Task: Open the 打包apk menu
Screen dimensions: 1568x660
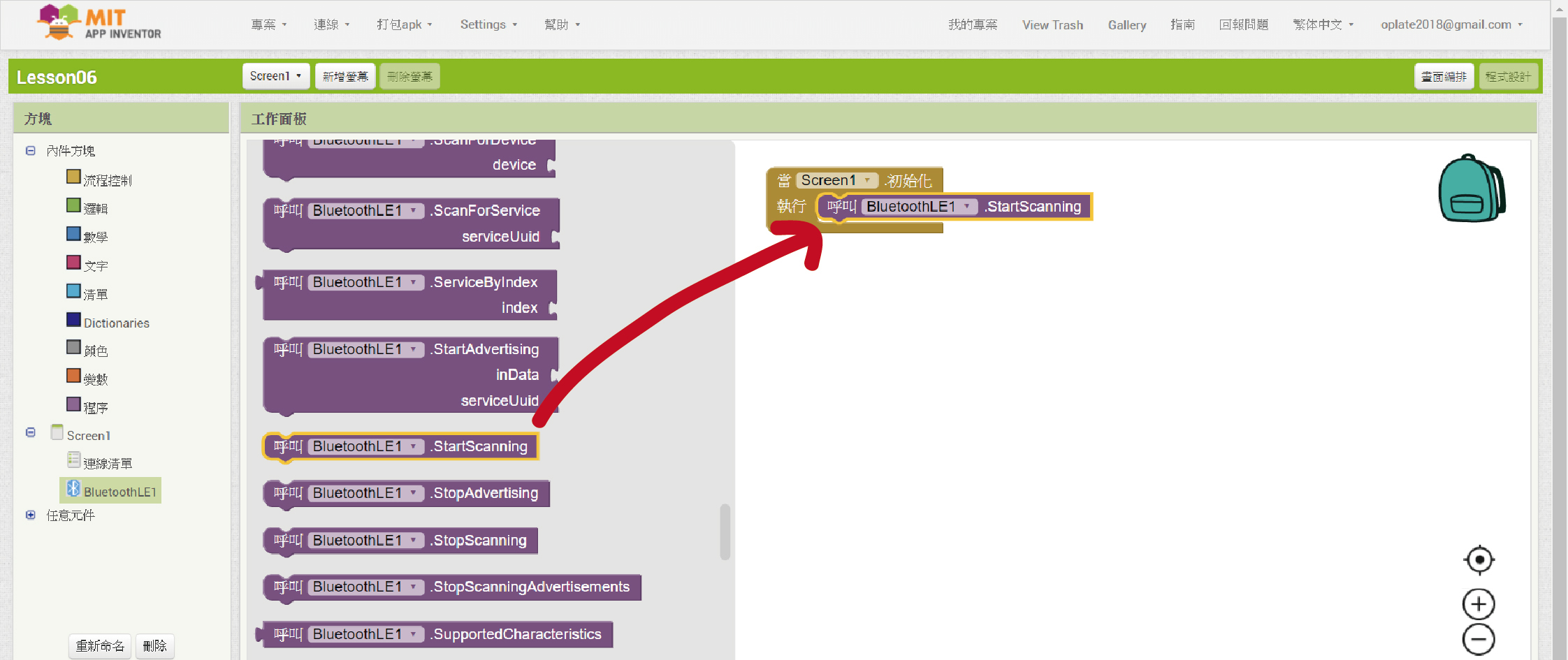Action: [x=404, y=24]
